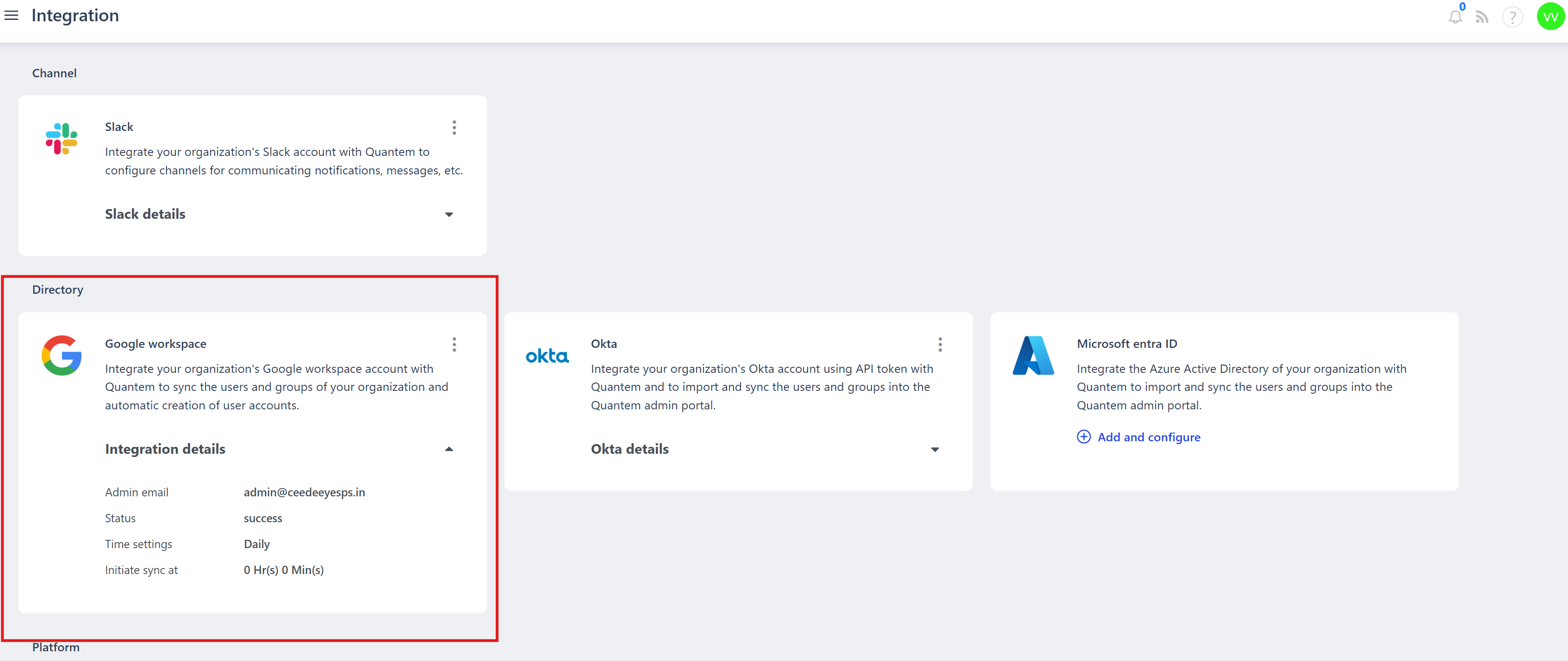Open the hamburger navigation menu
Screen dimensions: 1568x661
tap(11, 16)
